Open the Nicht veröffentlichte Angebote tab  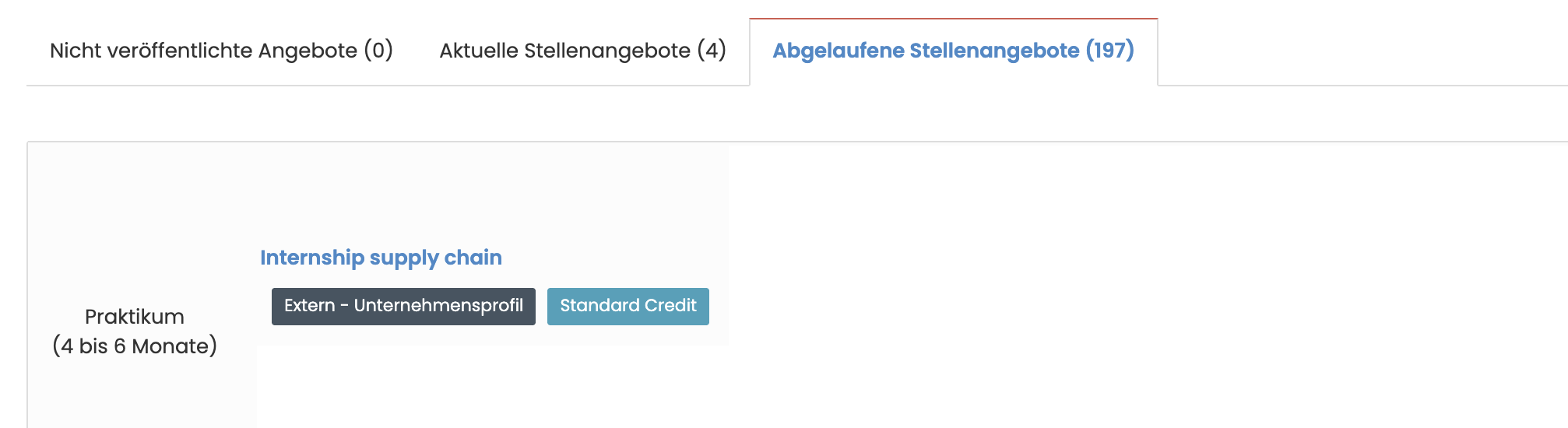point(221,51)
